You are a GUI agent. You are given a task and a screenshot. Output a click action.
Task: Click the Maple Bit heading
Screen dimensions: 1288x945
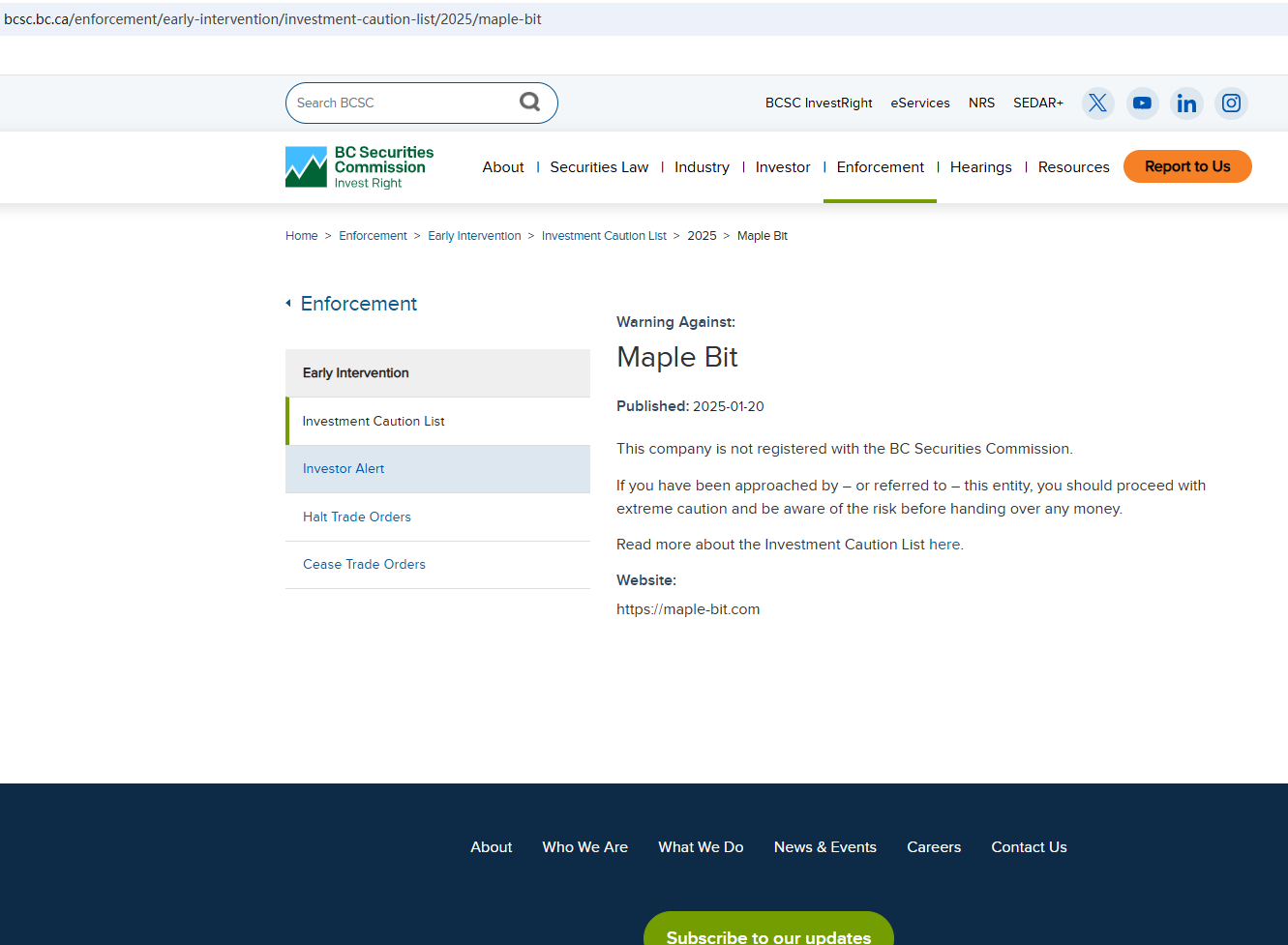coord(677,357)
